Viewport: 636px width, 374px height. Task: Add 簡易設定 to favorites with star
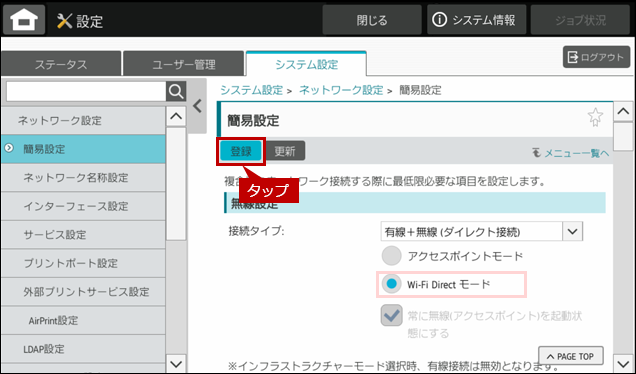595,117
